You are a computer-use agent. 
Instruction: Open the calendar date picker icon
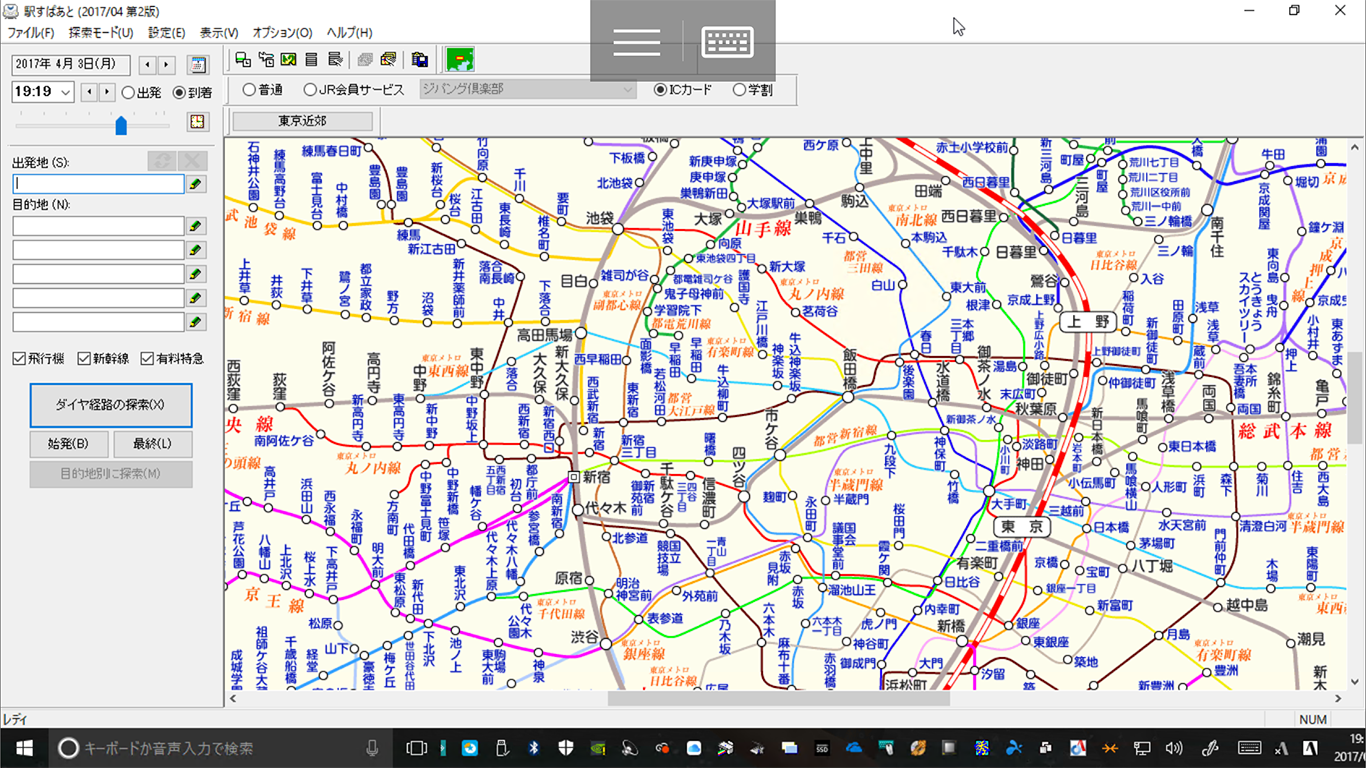[197, 65]
